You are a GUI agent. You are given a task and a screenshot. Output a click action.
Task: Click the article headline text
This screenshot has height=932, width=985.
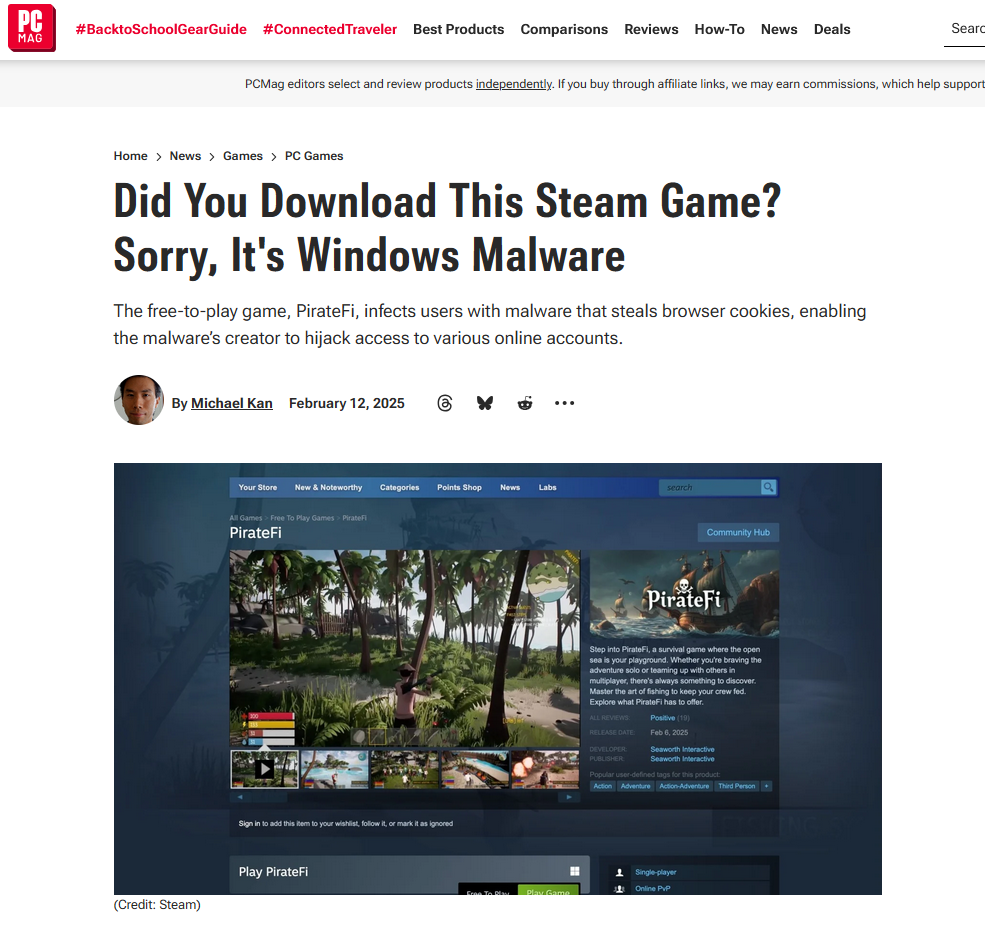pos(447,228)
